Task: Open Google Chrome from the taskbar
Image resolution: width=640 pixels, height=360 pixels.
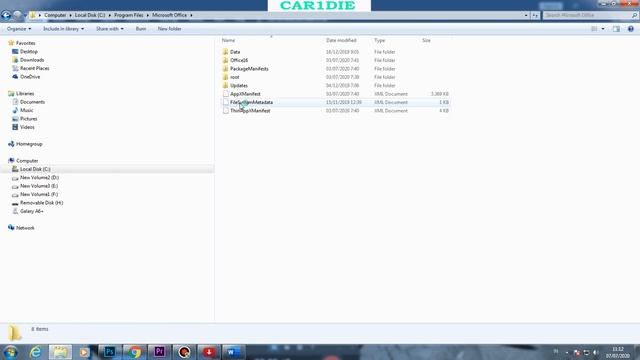Action: pyautogui.click(x=135, y=352)
